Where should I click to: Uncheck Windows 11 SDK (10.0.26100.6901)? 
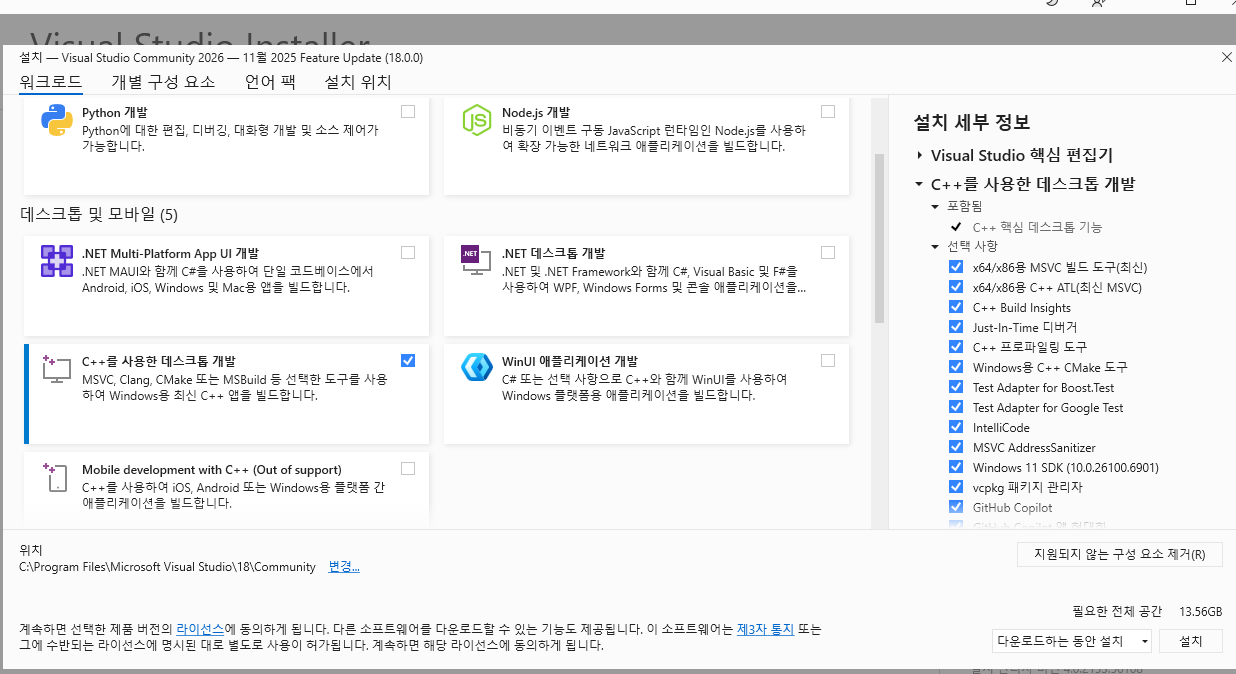(956, 467)
